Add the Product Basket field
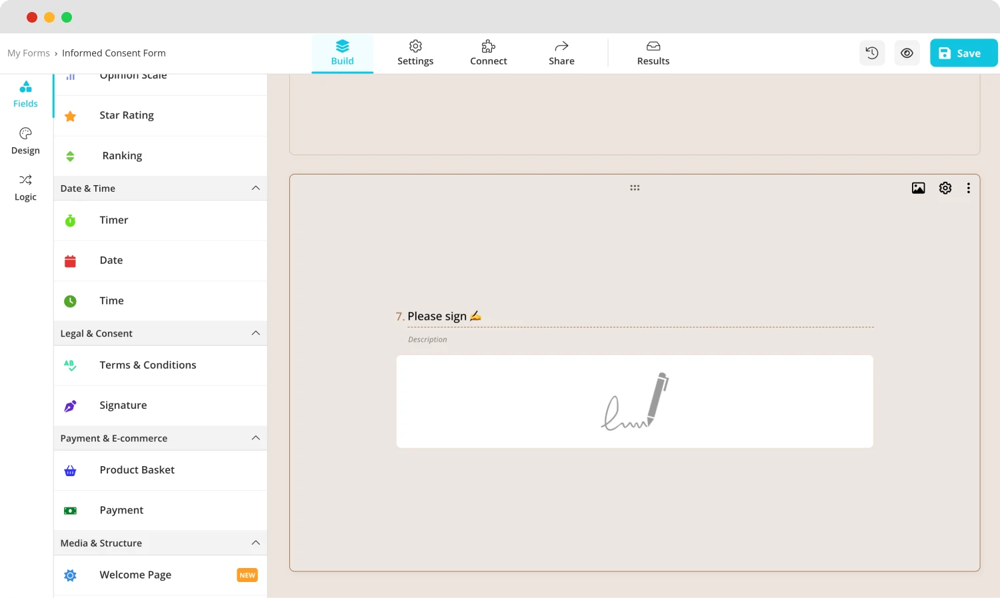Screen dimensions: 1000x598 click(137, 470)
